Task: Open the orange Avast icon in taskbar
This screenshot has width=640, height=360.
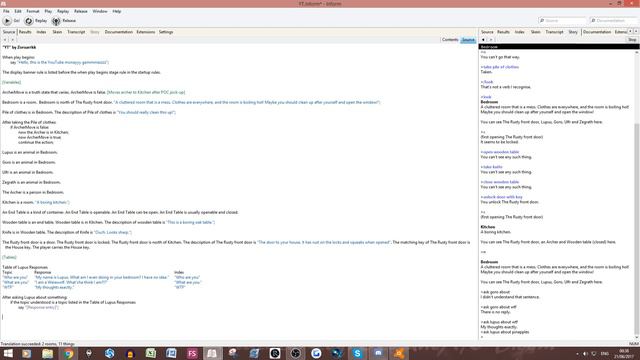Action: 399,353
